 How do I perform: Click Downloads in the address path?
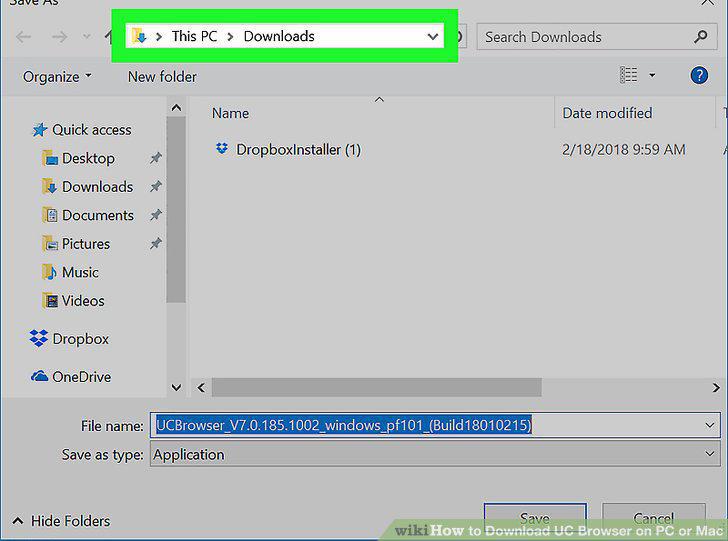coord(279,36)
